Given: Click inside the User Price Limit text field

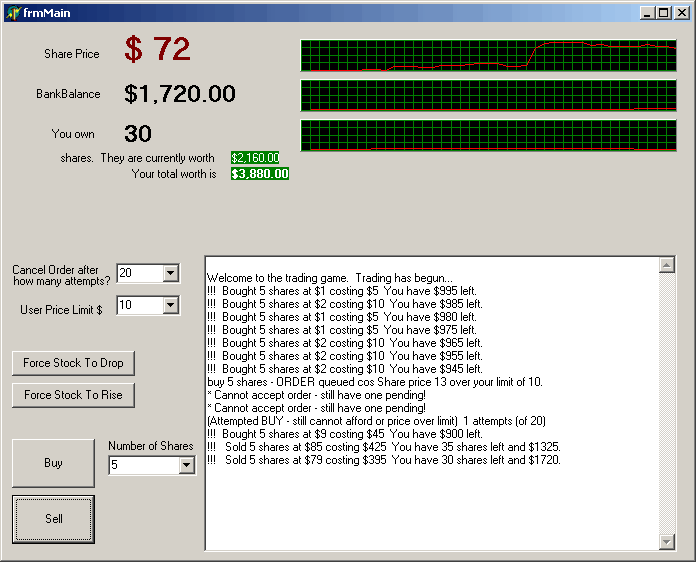Looking at the screenshot, I should [x=138, y=305].
